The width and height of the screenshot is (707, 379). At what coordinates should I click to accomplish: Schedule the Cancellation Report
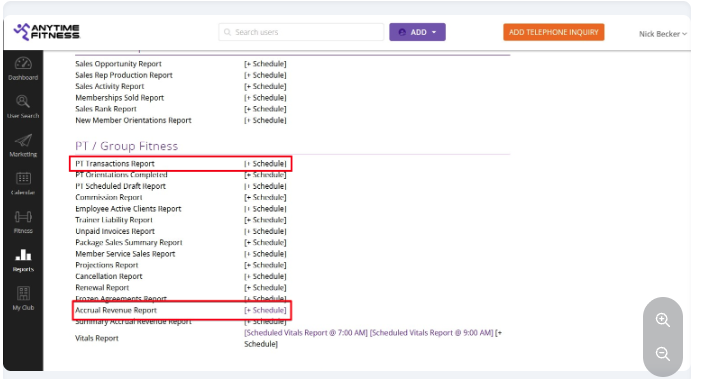point(265,276)
